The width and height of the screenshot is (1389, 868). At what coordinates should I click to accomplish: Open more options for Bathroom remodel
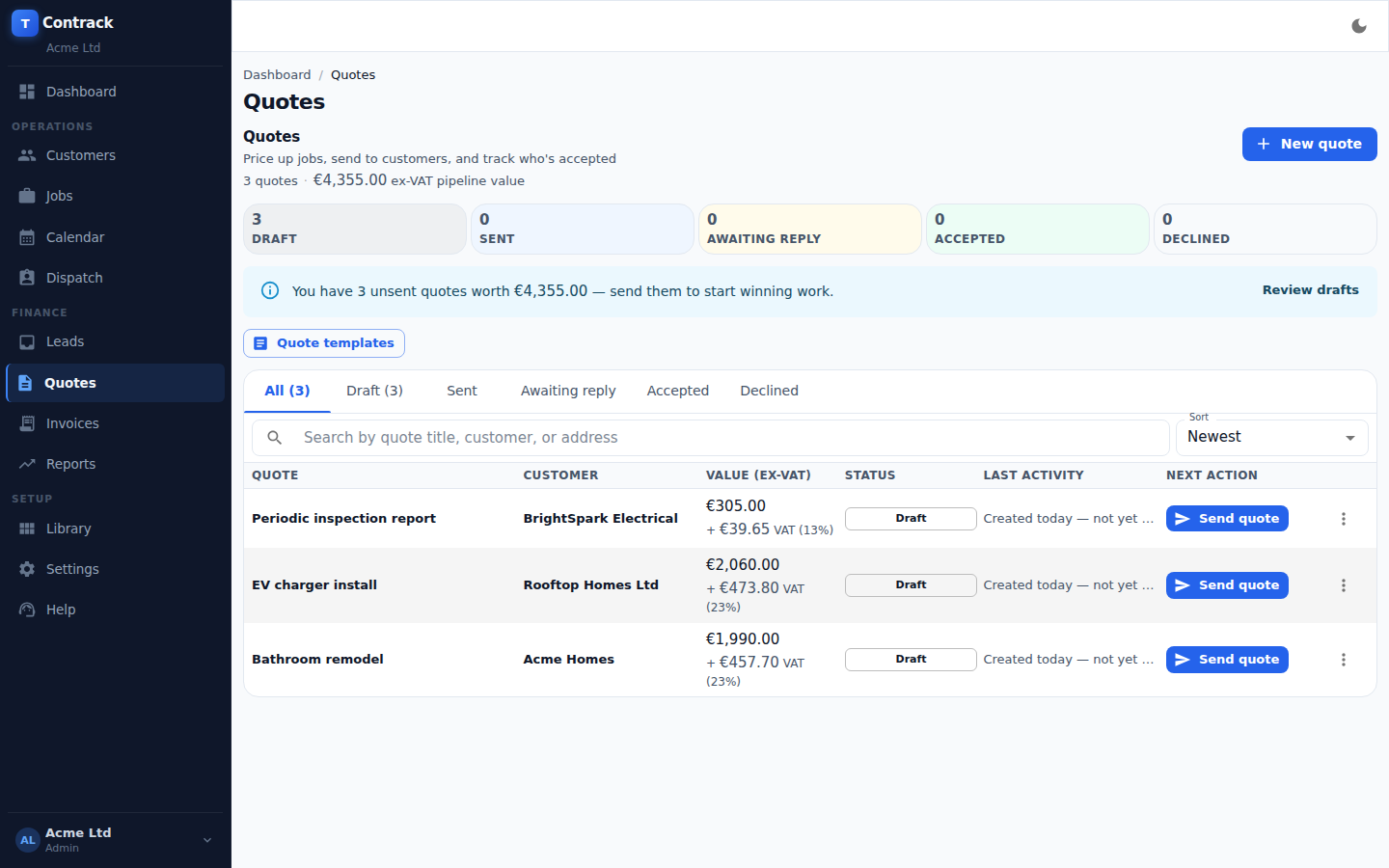(x=1343, y=660)
